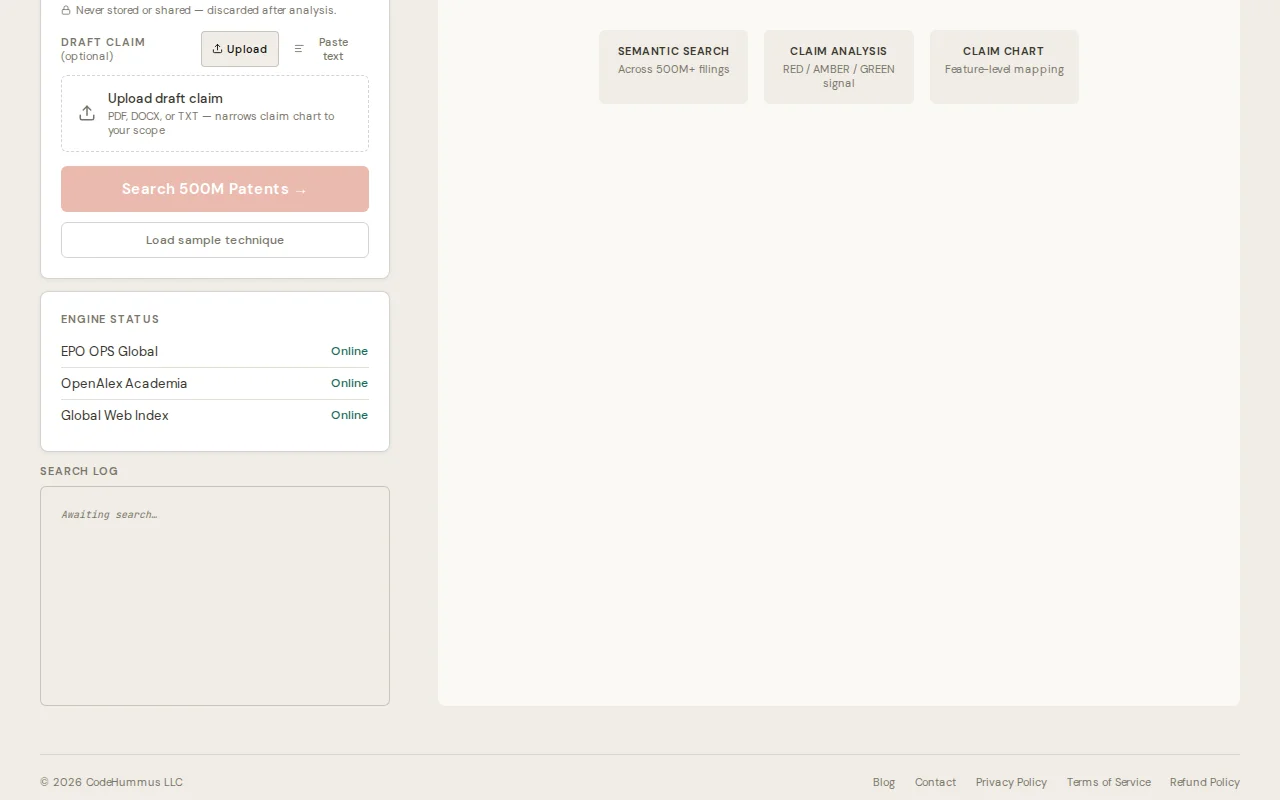The image size is (1280, 800).
Task: Open the Upload draft claim dropzone
Action: pyautogui.click(x=215, y=113)
